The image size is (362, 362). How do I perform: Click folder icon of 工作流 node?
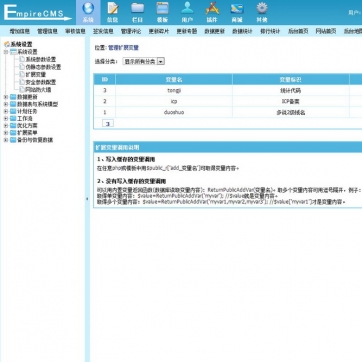point(13,118)
